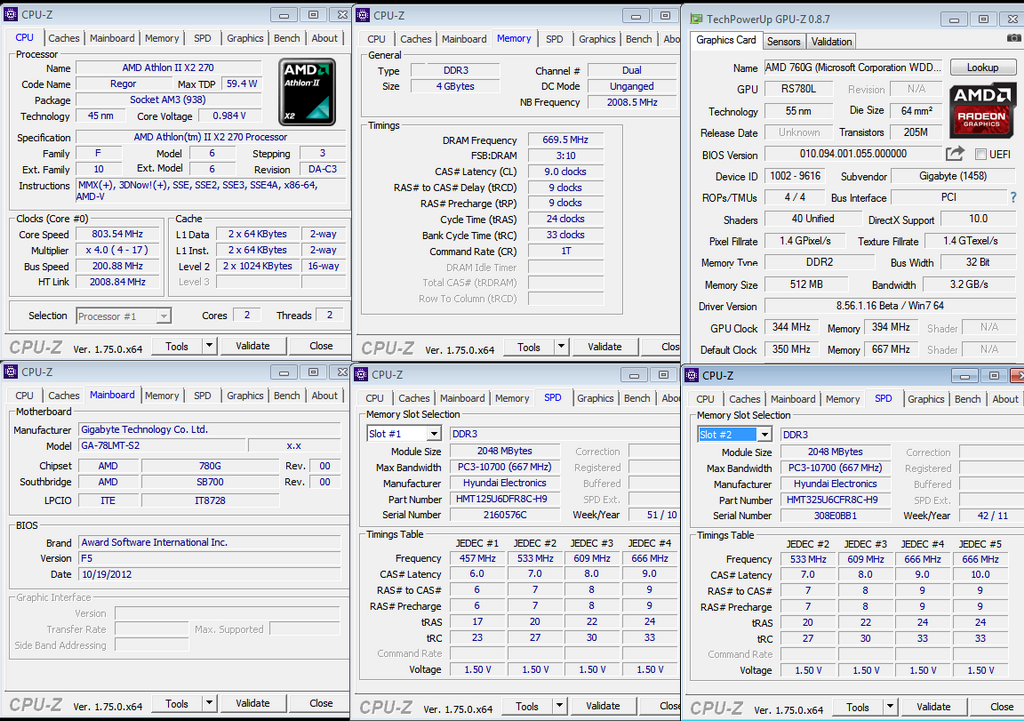Click the Driver Version value 8.56.1.16 Beta
This screenshot has width=1024, height=721.
click(x=889, y=306)
